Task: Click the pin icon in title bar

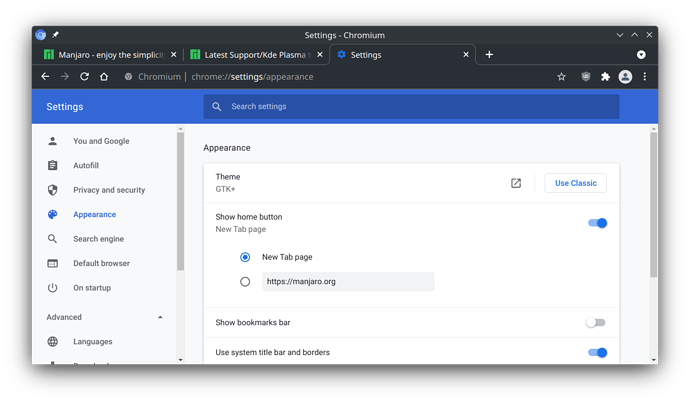Action: (55, 35)
